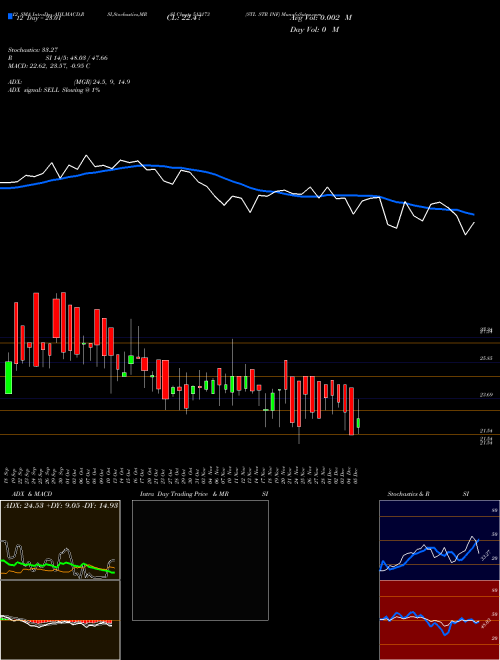The image size is (500, 660).
Task: Click the first tall green candlestick
Action: click(x=8, y=377)
